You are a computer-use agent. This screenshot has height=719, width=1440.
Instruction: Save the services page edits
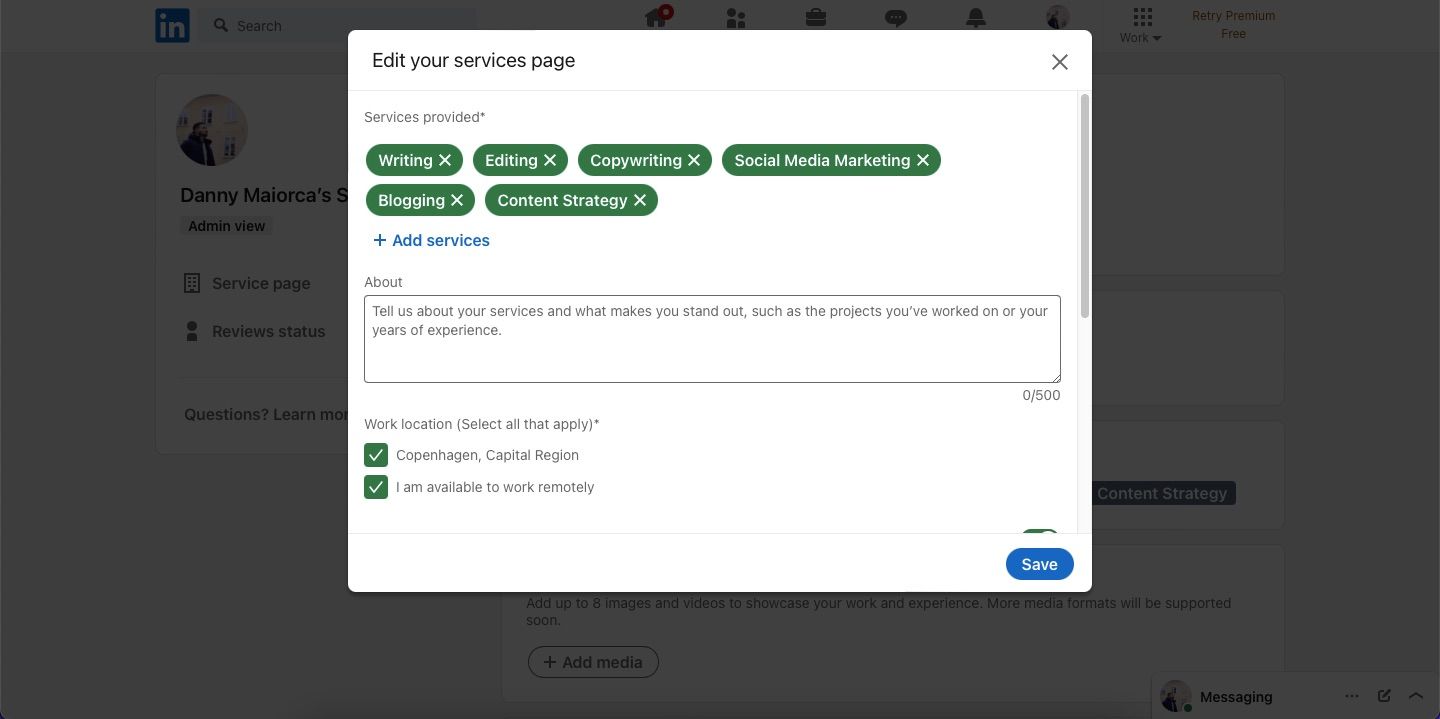(x=1039, y=564)
